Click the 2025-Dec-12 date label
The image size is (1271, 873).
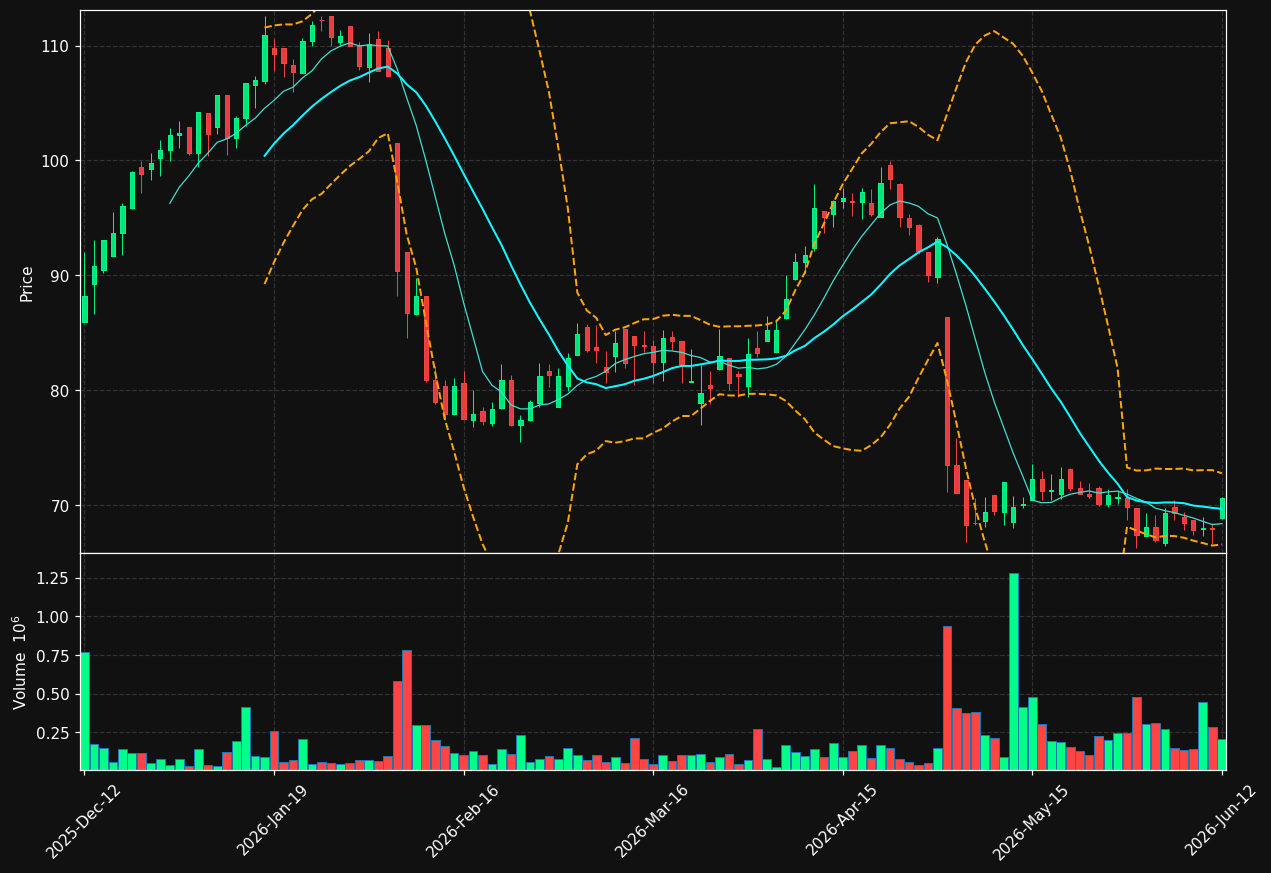(x=83, y=820)
